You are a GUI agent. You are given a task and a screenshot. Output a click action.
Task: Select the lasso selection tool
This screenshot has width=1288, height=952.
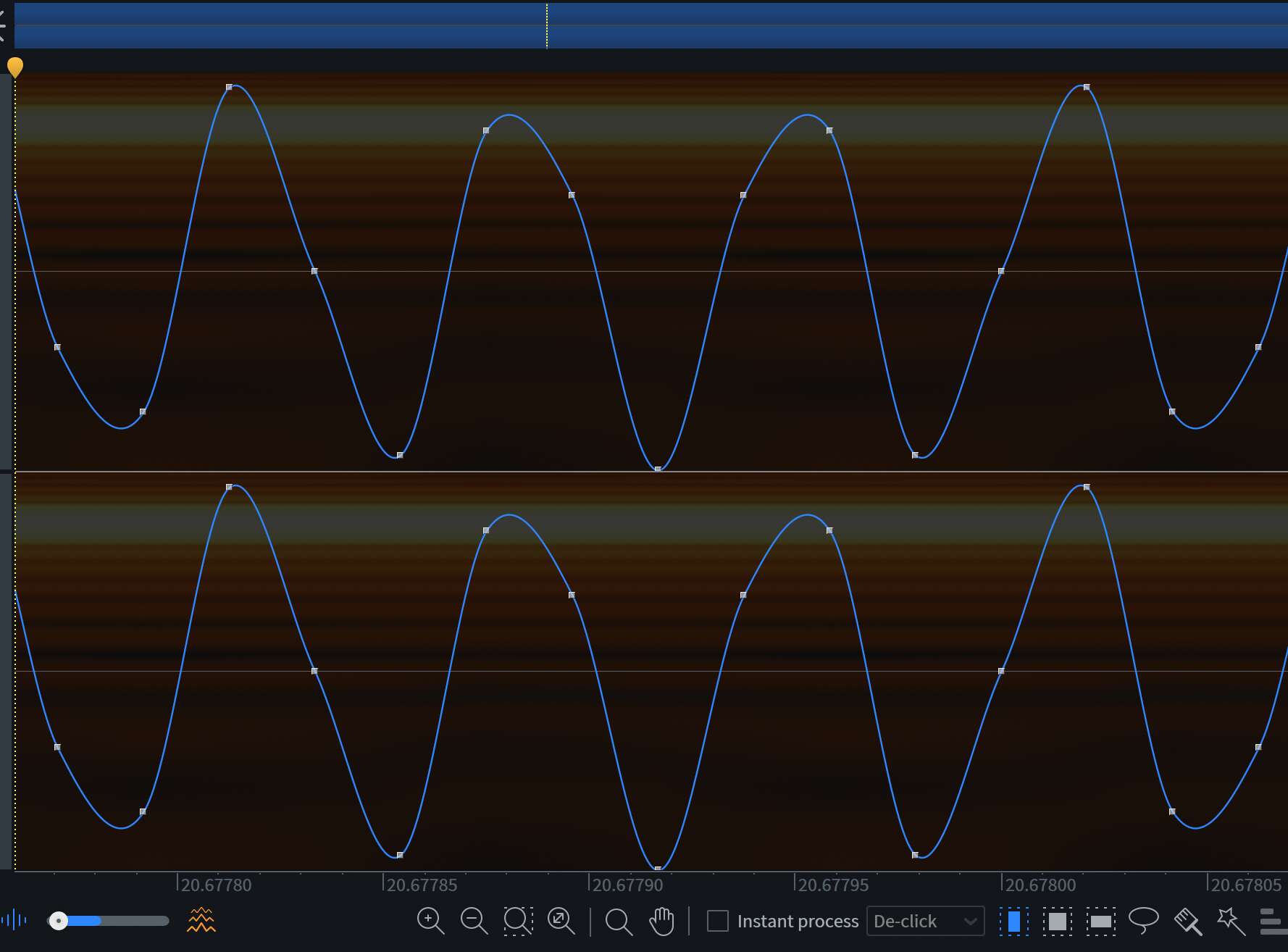1144,921
